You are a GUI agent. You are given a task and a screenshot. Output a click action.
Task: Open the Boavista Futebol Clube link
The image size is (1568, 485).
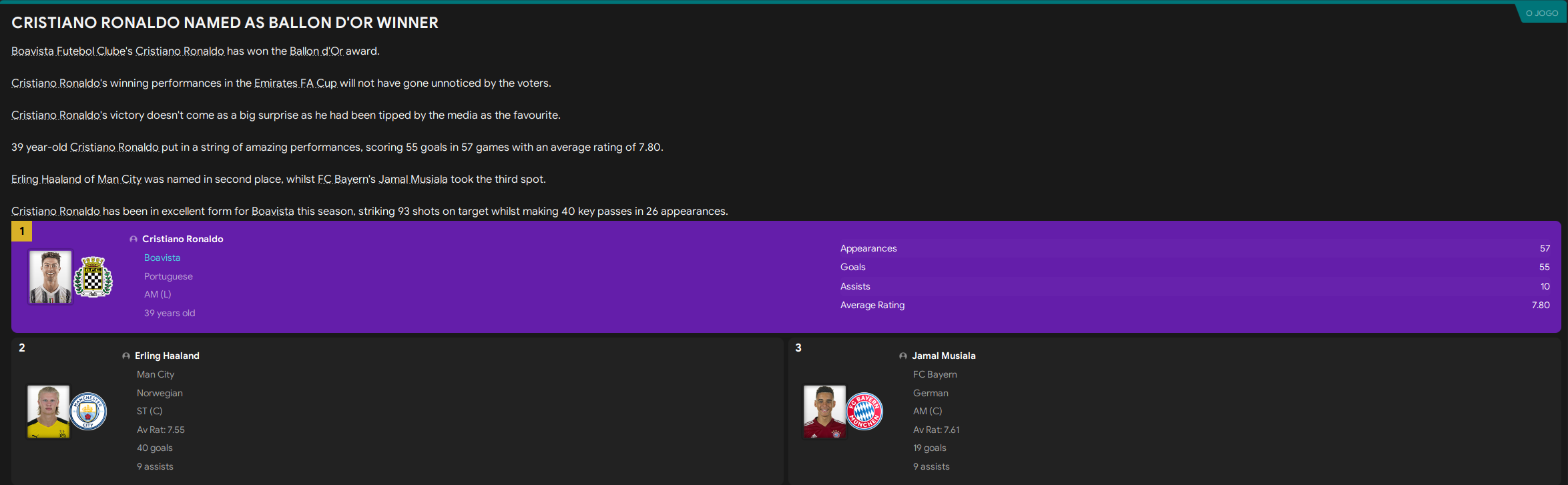(x=67, y=51)
